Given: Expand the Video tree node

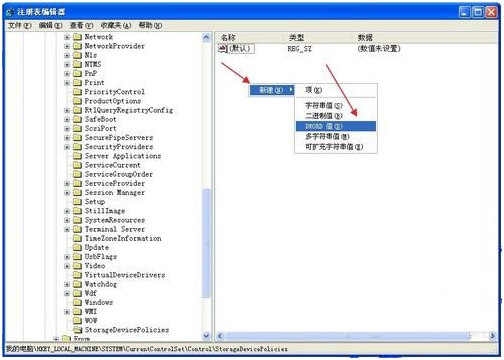Looking at the screenshot, I should tap(67, 266).
